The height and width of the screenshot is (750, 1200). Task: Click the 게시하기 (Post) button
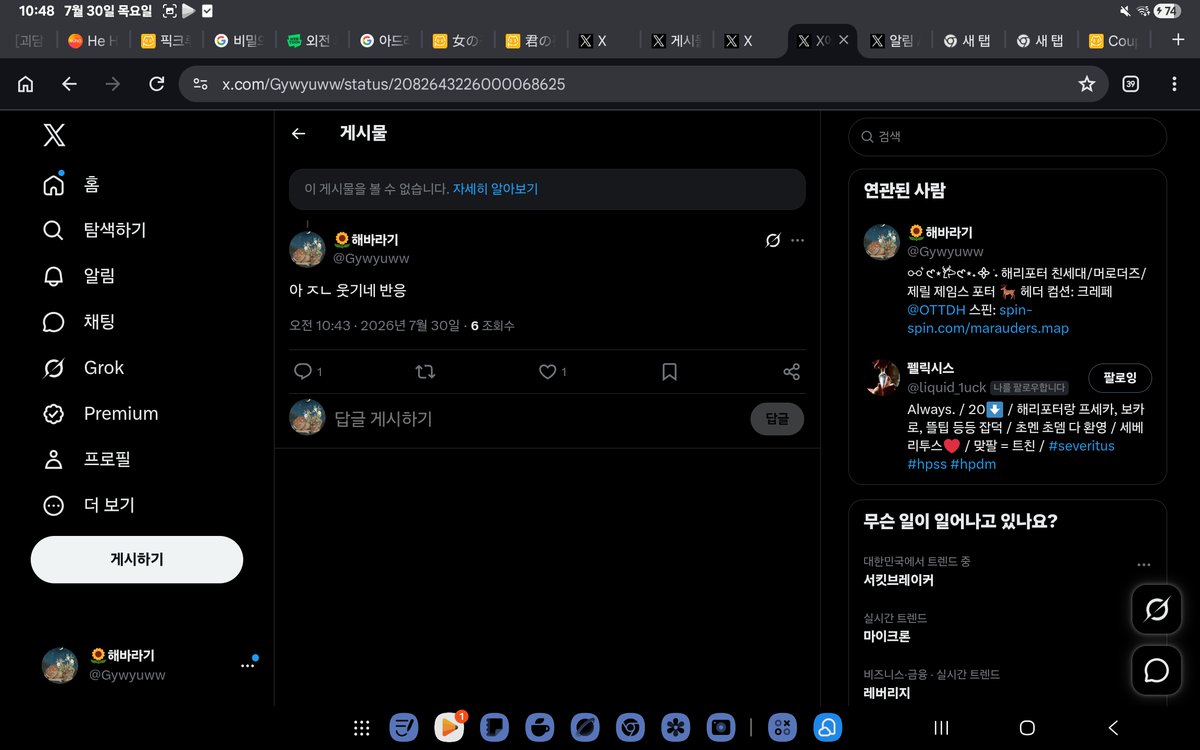point(137,559)
